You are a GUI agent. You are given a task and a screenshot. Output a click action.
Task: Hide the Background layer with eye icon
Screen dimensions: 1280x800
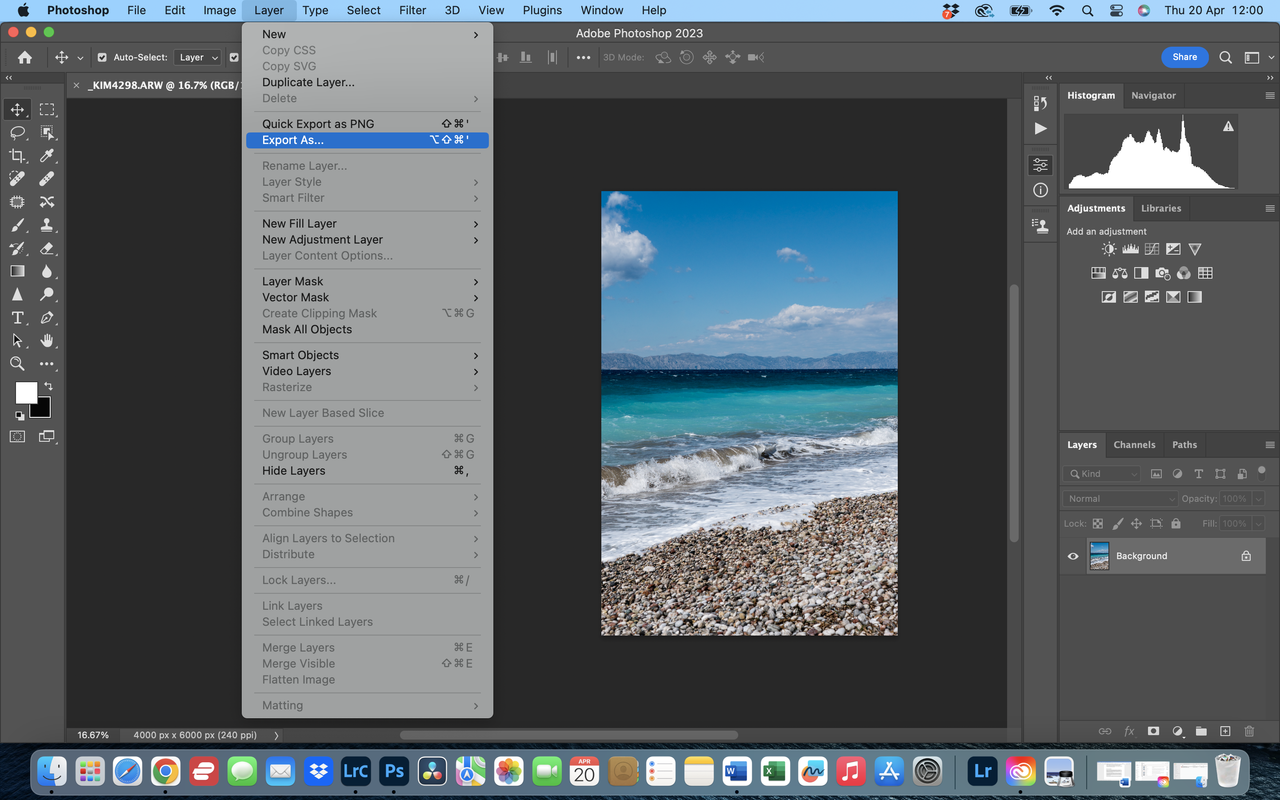1073,556
